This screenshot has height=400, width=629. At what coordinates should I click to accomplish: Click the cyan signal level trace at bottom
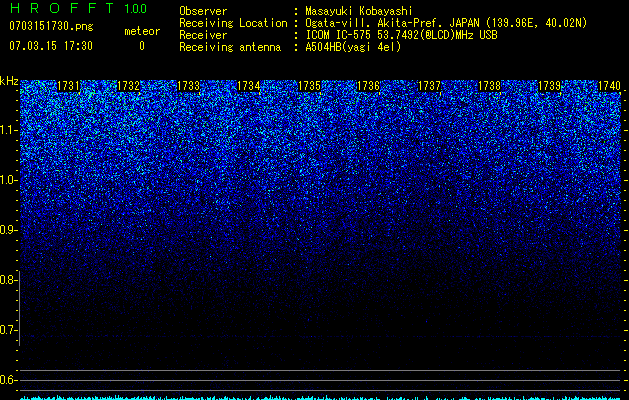(x=320, y=398)
